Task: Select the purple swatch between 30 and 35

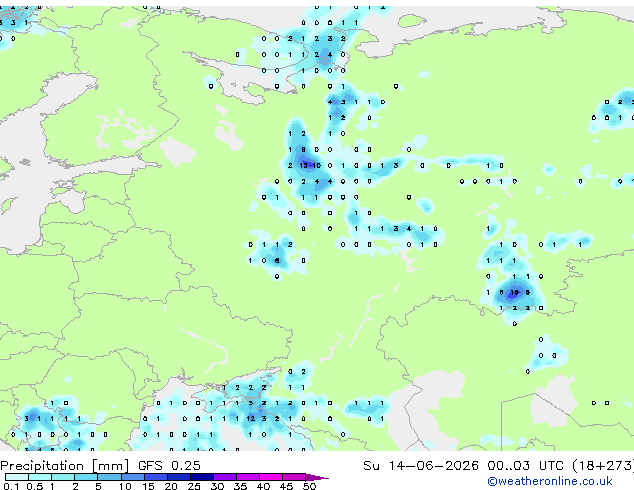Action: [x=224, y=477]
